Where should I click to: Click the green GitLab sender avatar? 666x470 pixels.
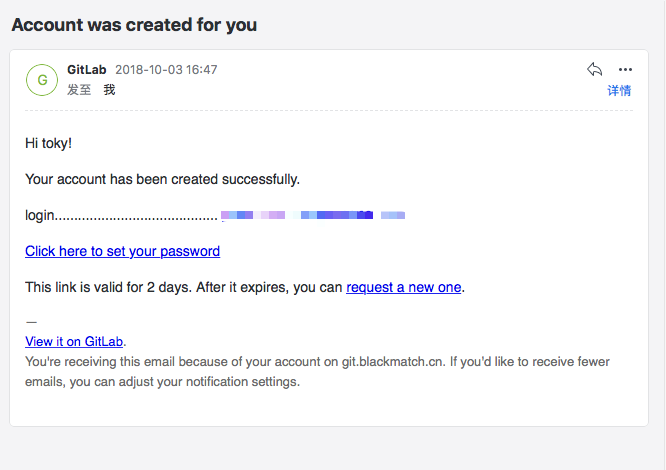[x=42, y=79]
